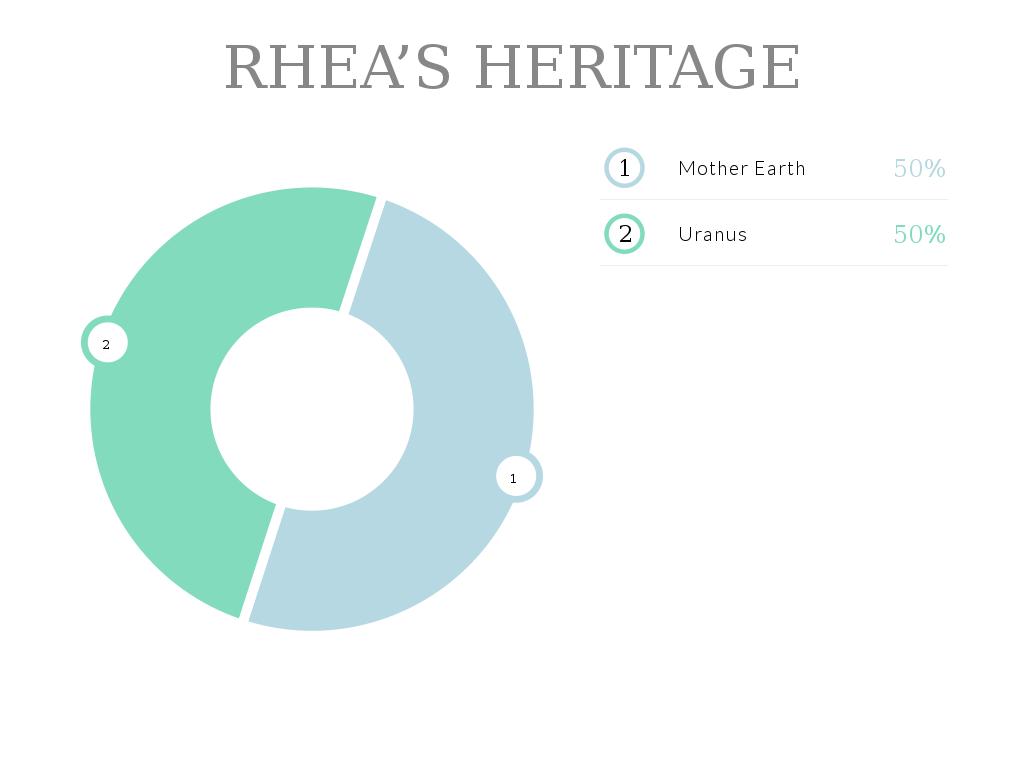Click the white center hole of the donut
This screenshot has width=1024, height=768.
pyautogui.click(x=312, y=409)
